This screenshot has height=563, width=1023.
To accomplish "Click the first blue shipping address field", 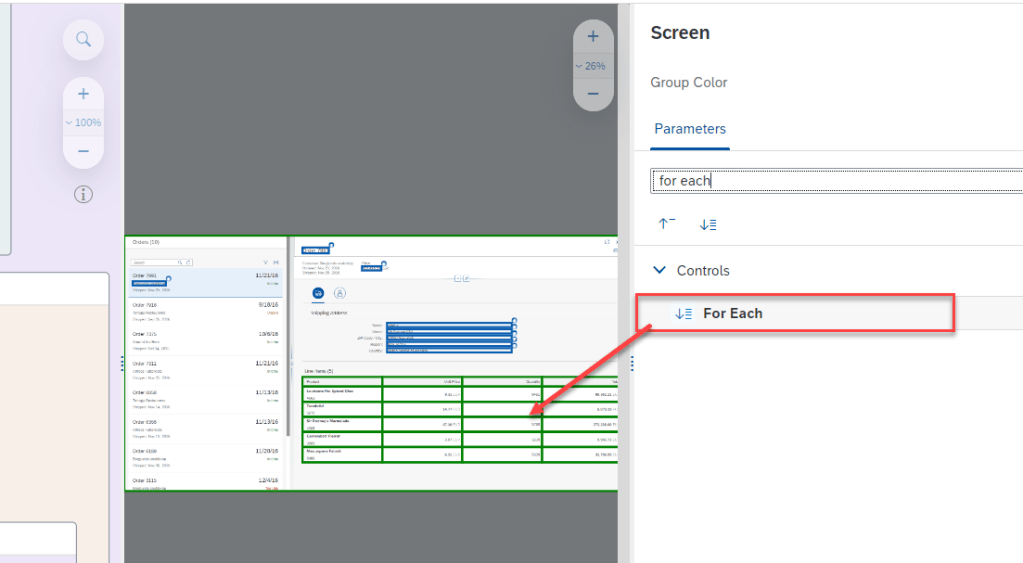I will tap(448, 324).
